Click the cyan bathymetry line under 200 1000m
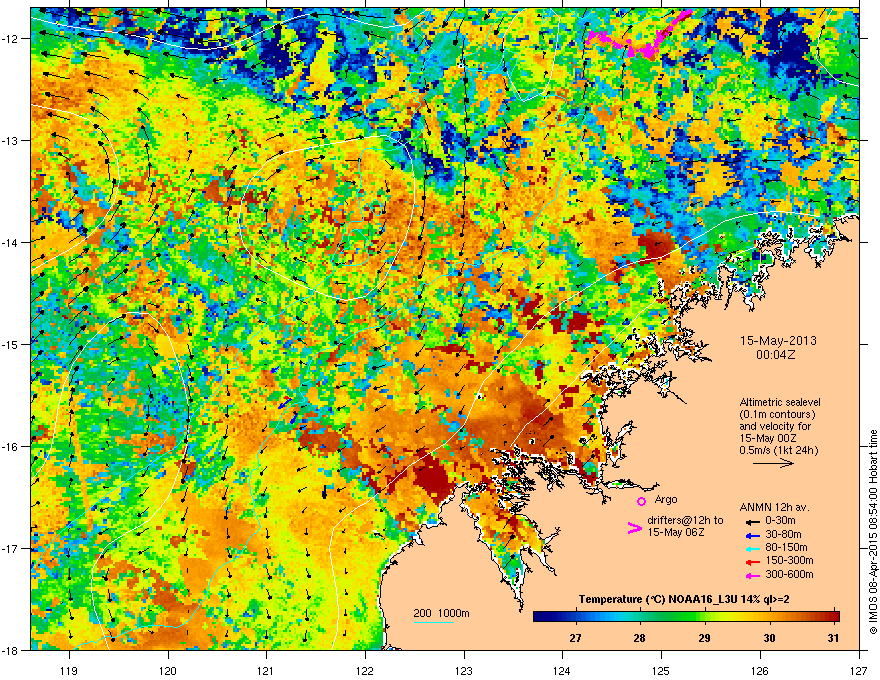This screenshot has height=680, width=880. coord(434,622)
